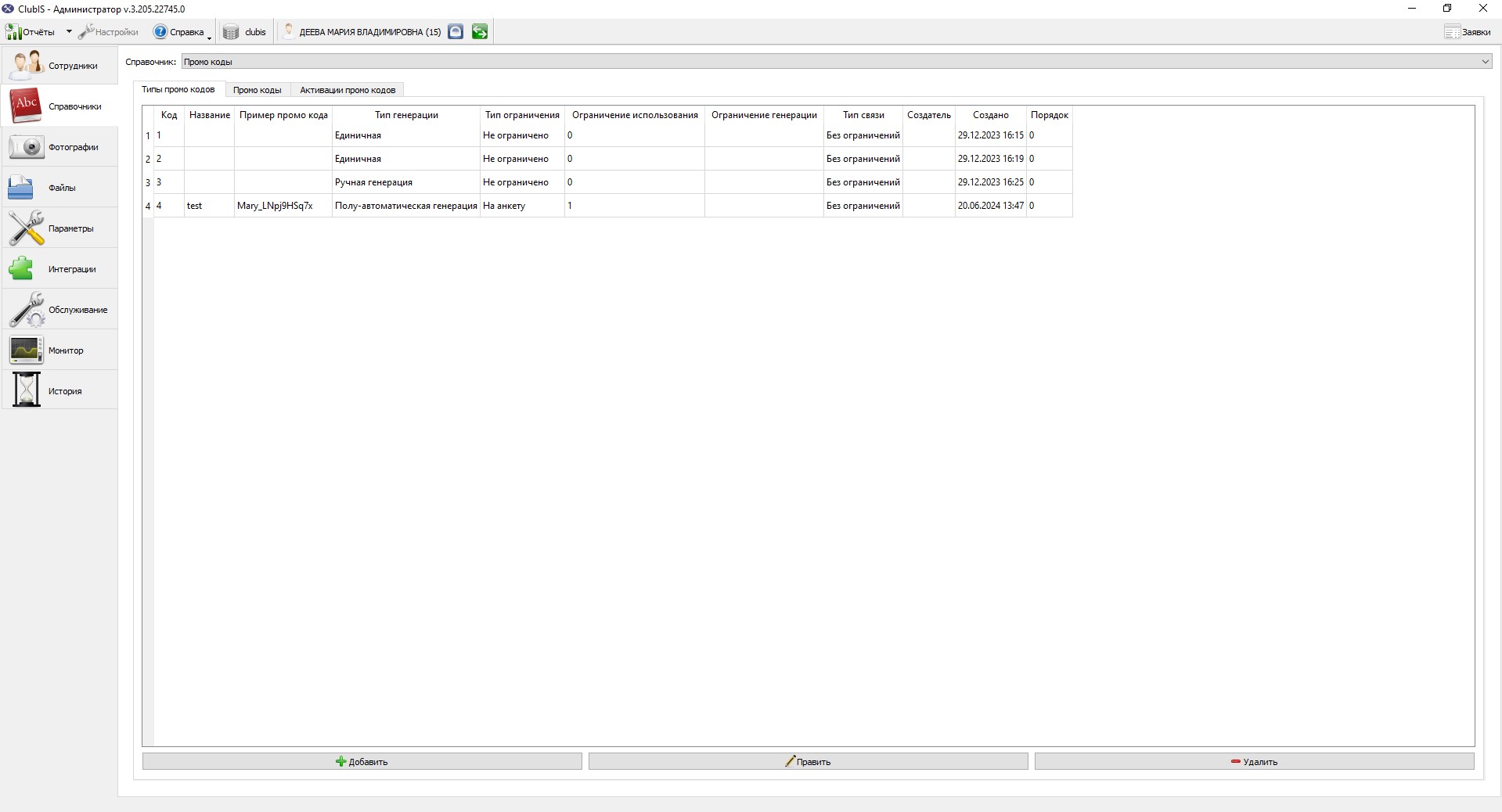Select the Ручная генерация cell
This screenshot has width=1502, height=812.
click(x=406, y=182)
